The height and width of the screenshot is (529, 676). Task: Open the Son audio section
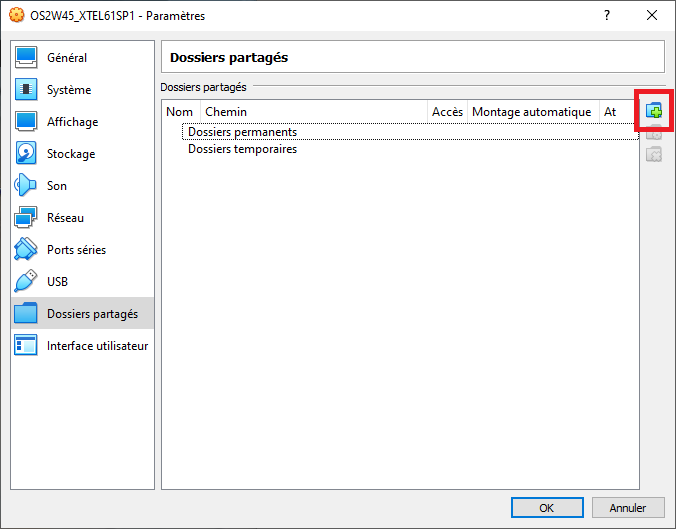click(x=57, y=186)
